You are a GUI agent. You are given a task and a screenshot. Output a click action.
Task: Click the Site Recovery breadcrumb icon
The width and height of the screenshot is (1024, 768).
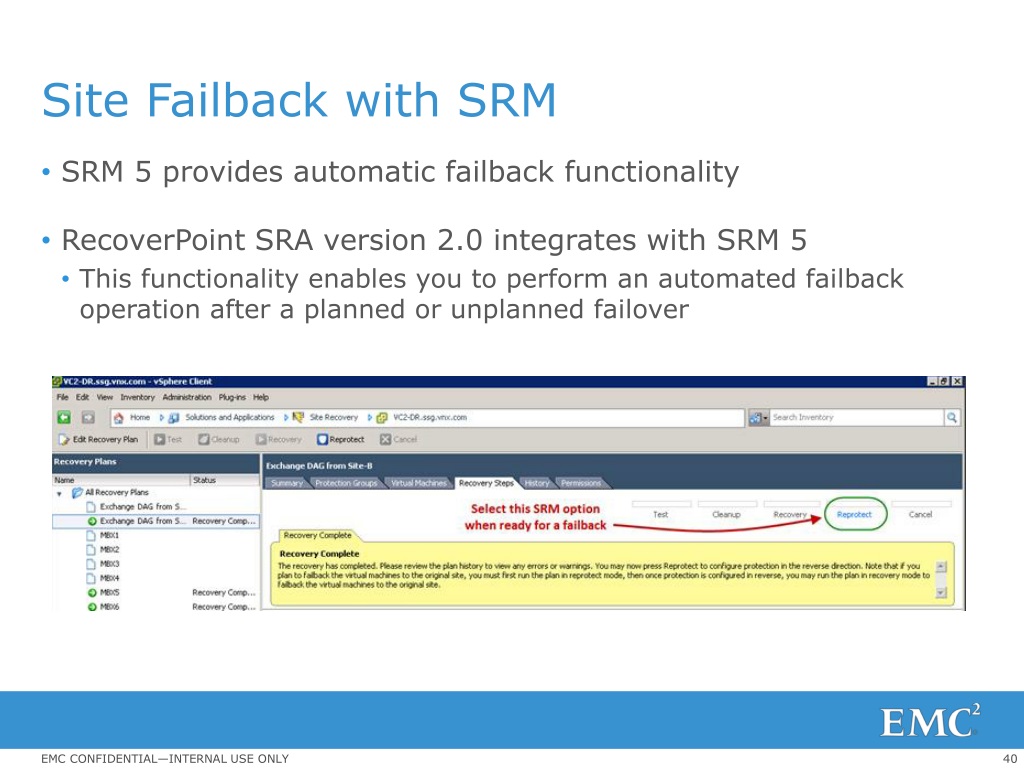298,417
